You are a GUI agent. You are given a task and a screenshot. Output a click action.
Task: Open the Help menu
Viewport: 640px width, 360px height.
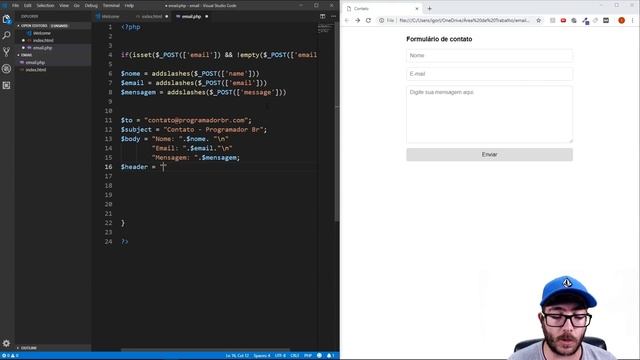(129, 6)
